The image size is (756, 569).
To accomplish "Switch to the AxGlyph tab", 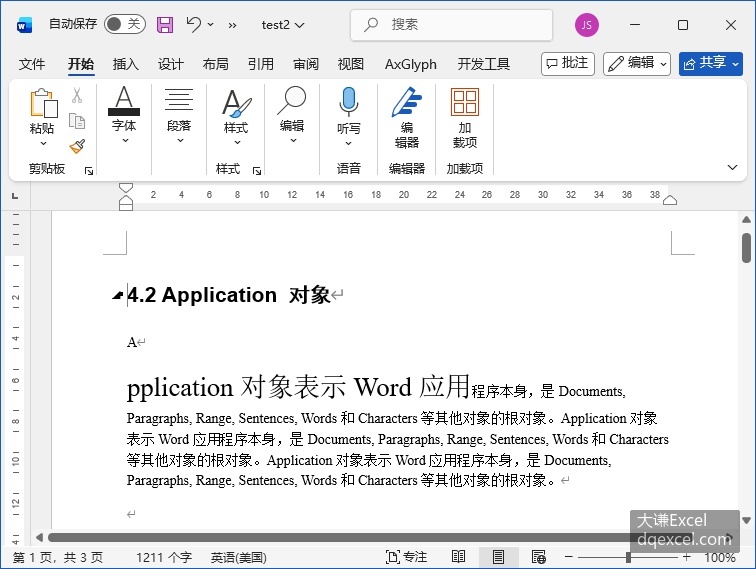I will click(411, 64).
